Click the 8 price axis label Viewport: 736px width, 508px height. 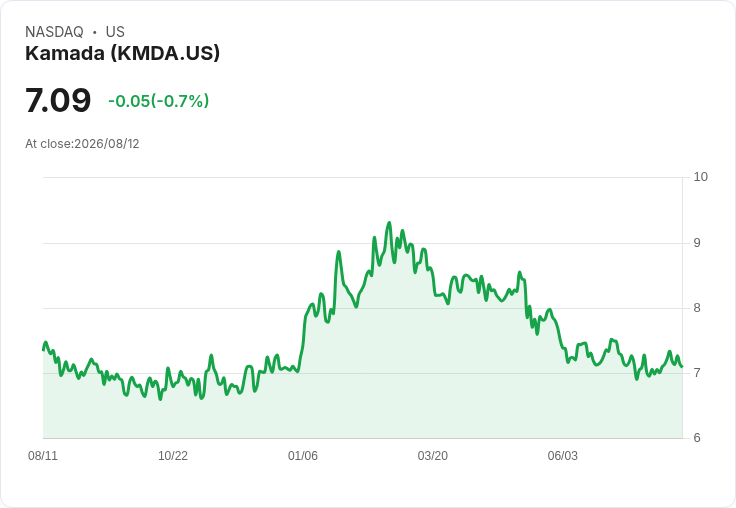(697, 308)
